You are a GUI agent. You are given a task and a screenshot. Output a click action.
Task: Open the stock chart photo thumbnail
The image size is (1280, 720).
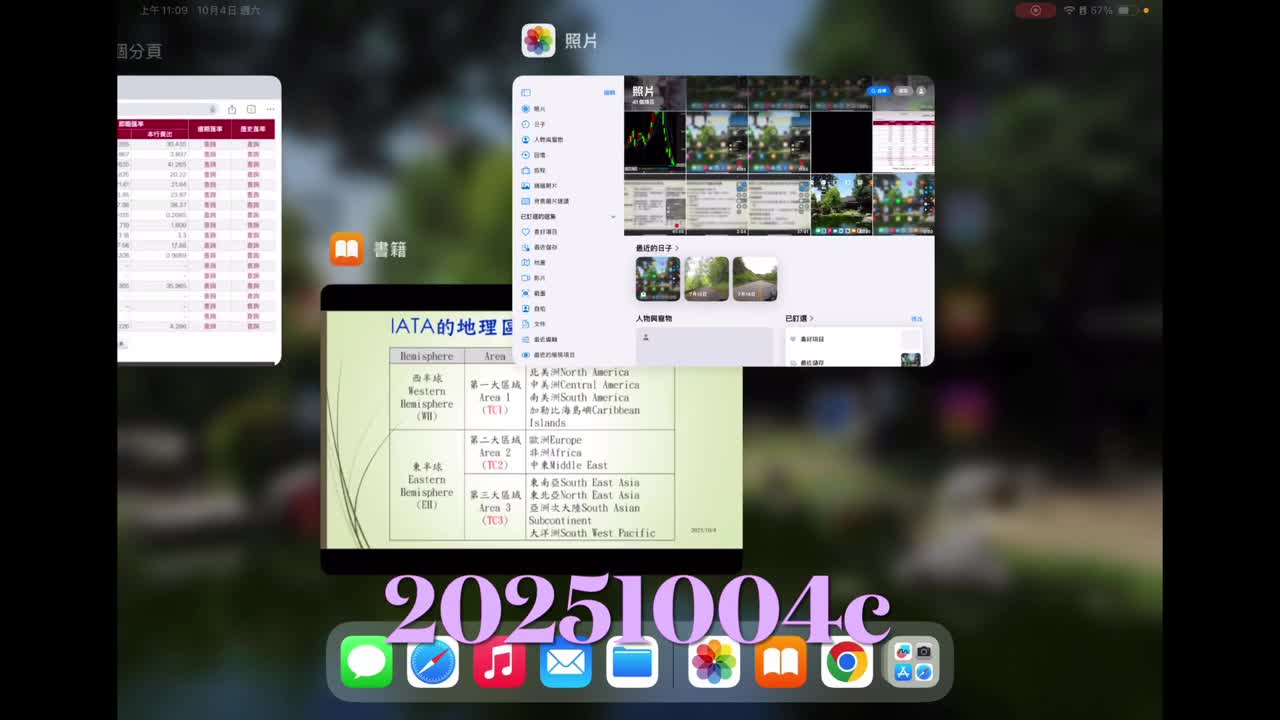coord(654,141)
